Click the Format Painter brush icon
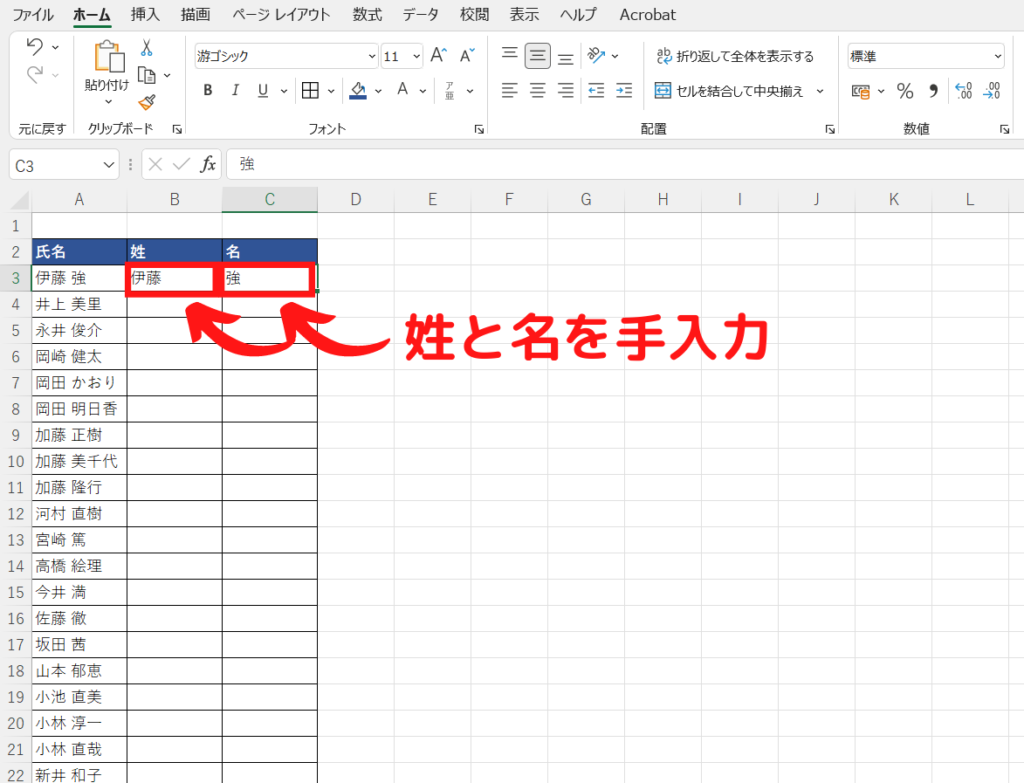This screenshot has height=783, width=1024. pyautogui.click(x=147, y=102)
